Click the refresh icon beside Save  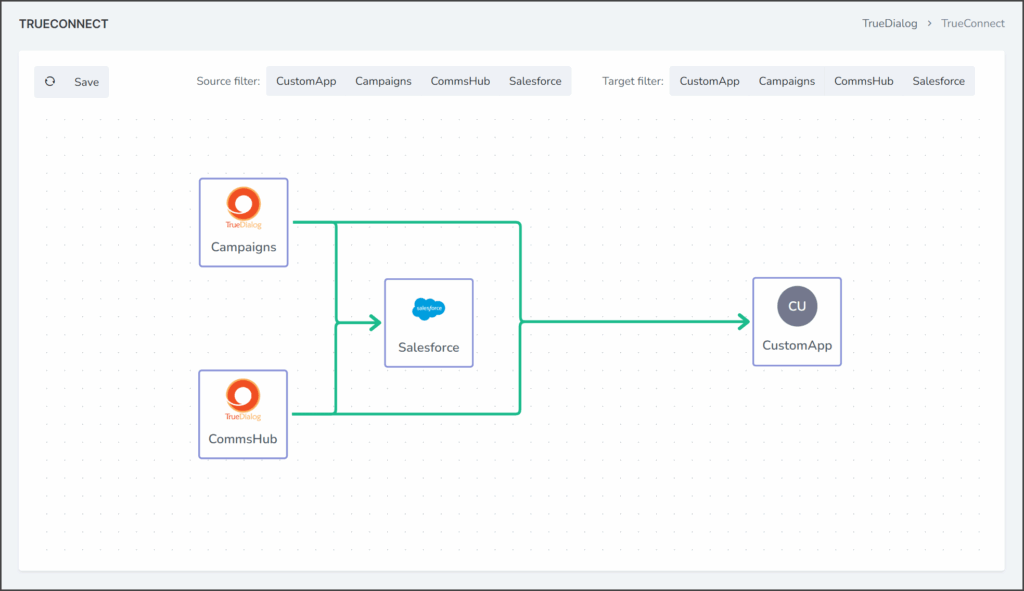coord(50,82)
